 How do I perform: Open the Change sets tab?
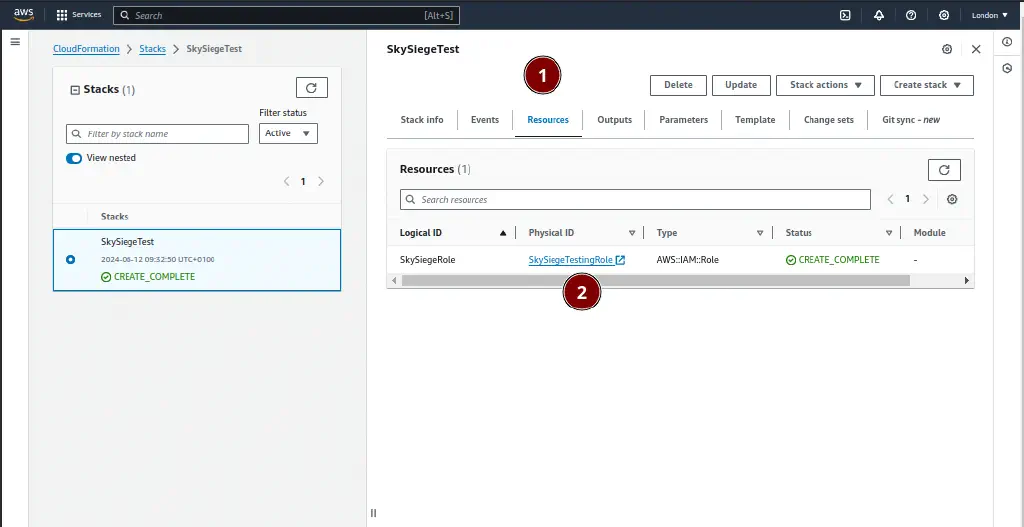pos(828,120)
